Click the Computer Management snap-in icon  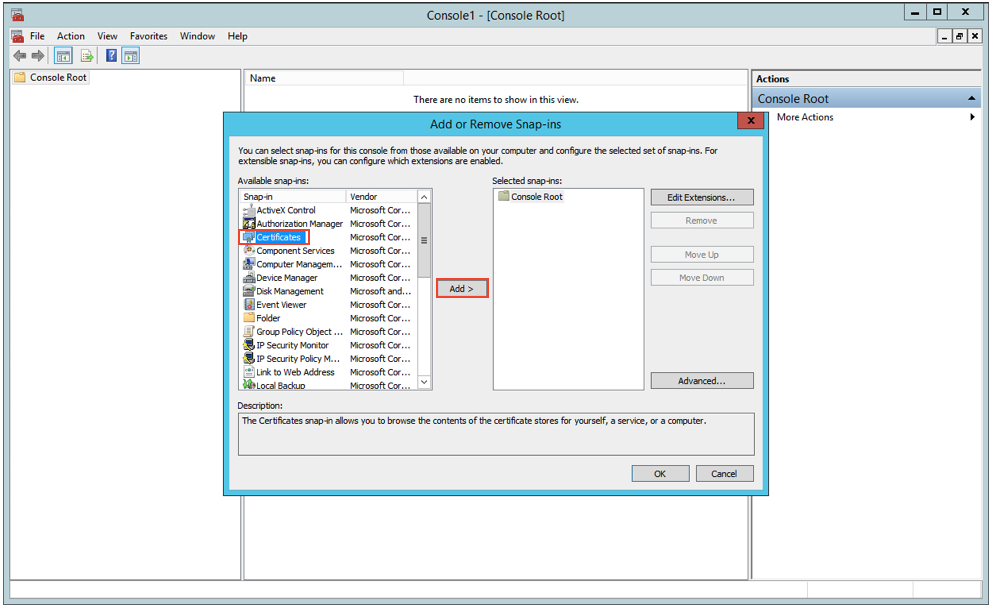pyautogui.click(x=249, y=264)
